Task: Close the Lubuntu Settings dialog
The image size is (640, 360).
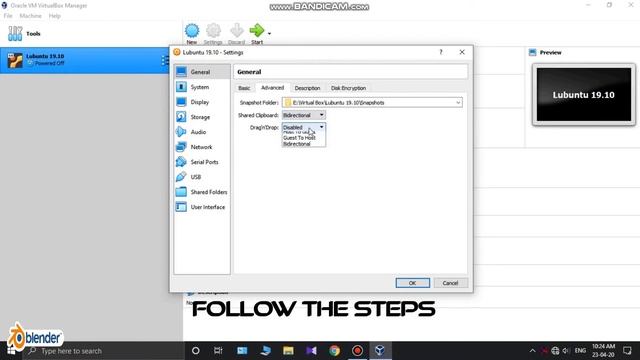Action: (462, 52)
